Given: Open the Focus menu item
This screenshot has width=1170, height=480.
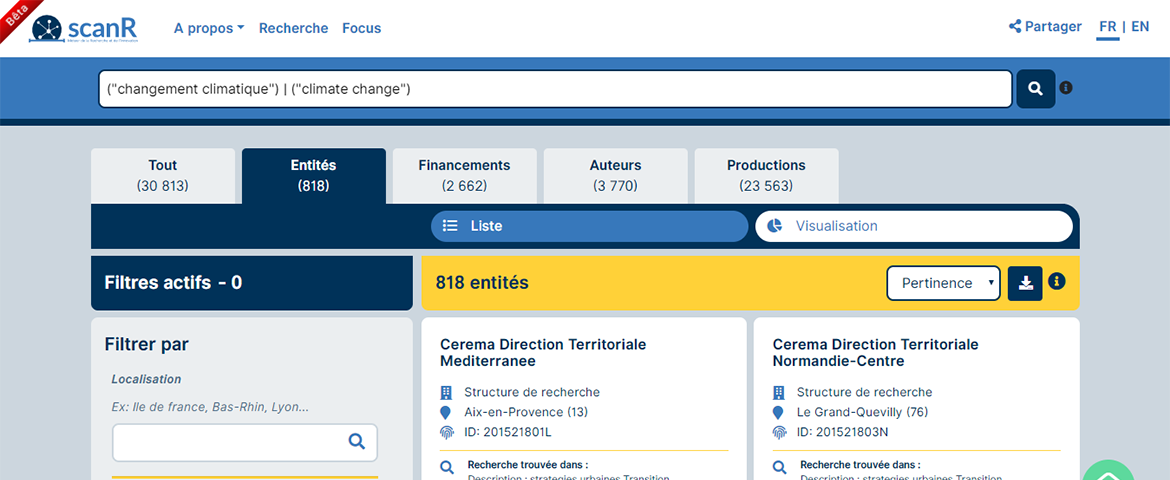Looking at the screenshot, I should tap(362, 28).
